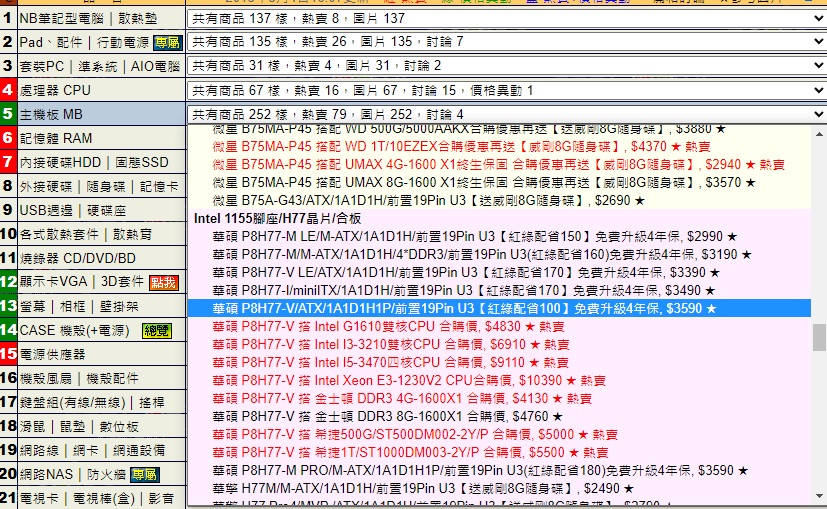Screen dimensions: 827x509
Task: Collapse the 主機板 MB dropdown showing 252 items
Action: click(506, 114)
